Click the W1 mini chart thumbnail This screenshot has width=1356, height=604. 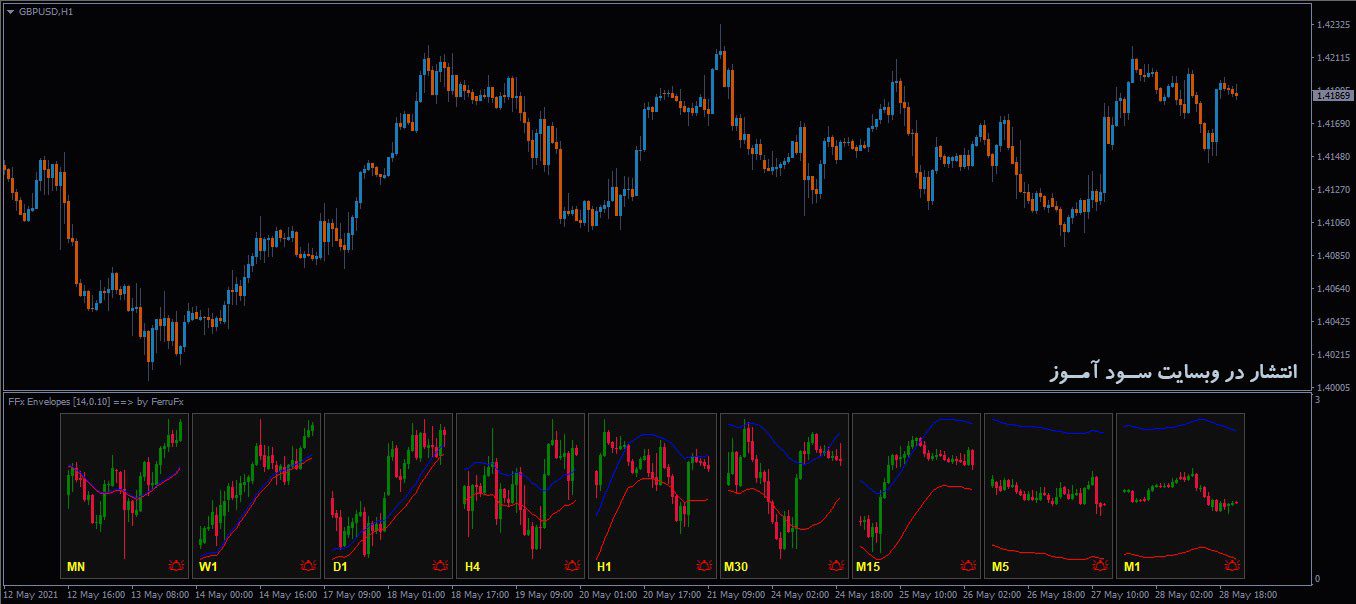click(x=256, y=495)
